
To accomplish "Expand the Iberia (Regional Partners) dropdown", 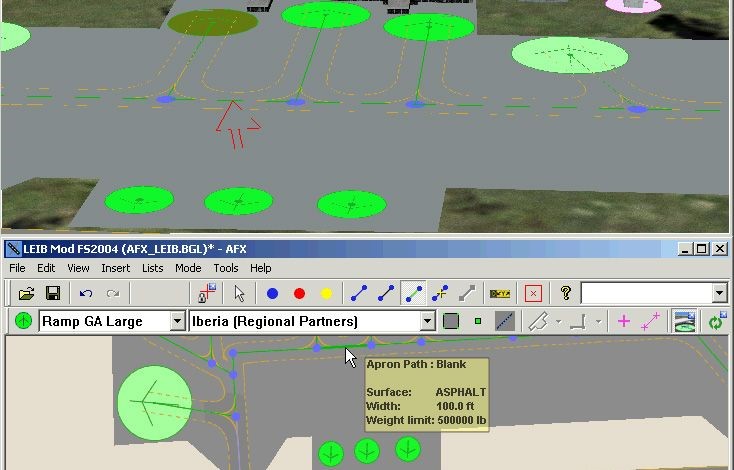I will (x=427, y=321).
